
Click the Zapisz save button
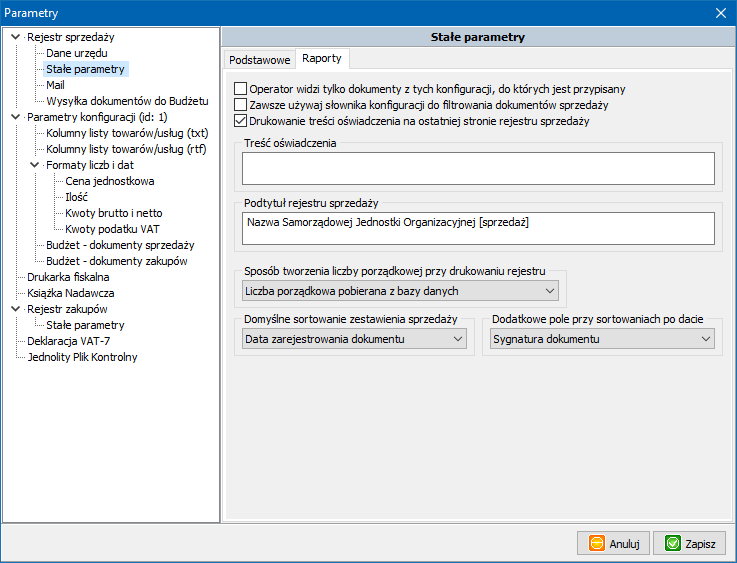(x=689, y=543)
